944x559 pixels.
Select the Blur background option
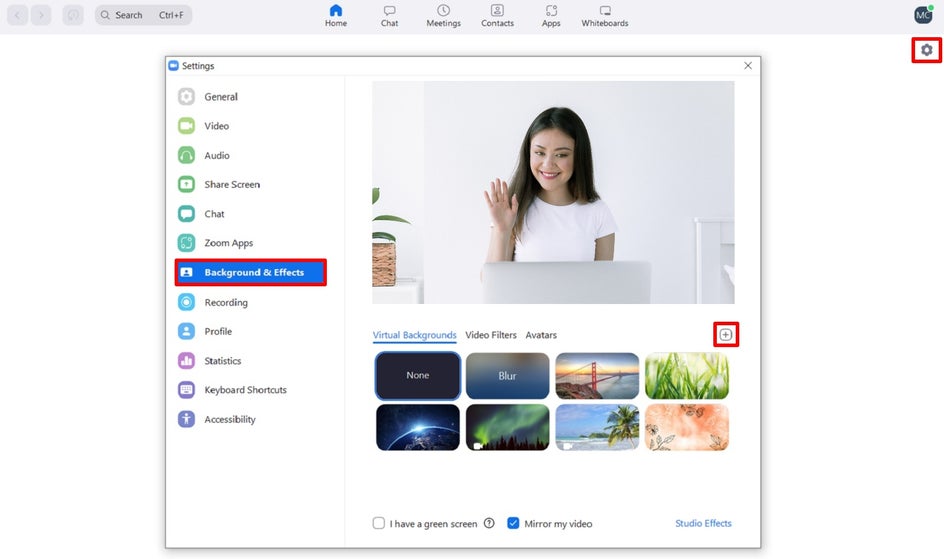tap(508, 375)
